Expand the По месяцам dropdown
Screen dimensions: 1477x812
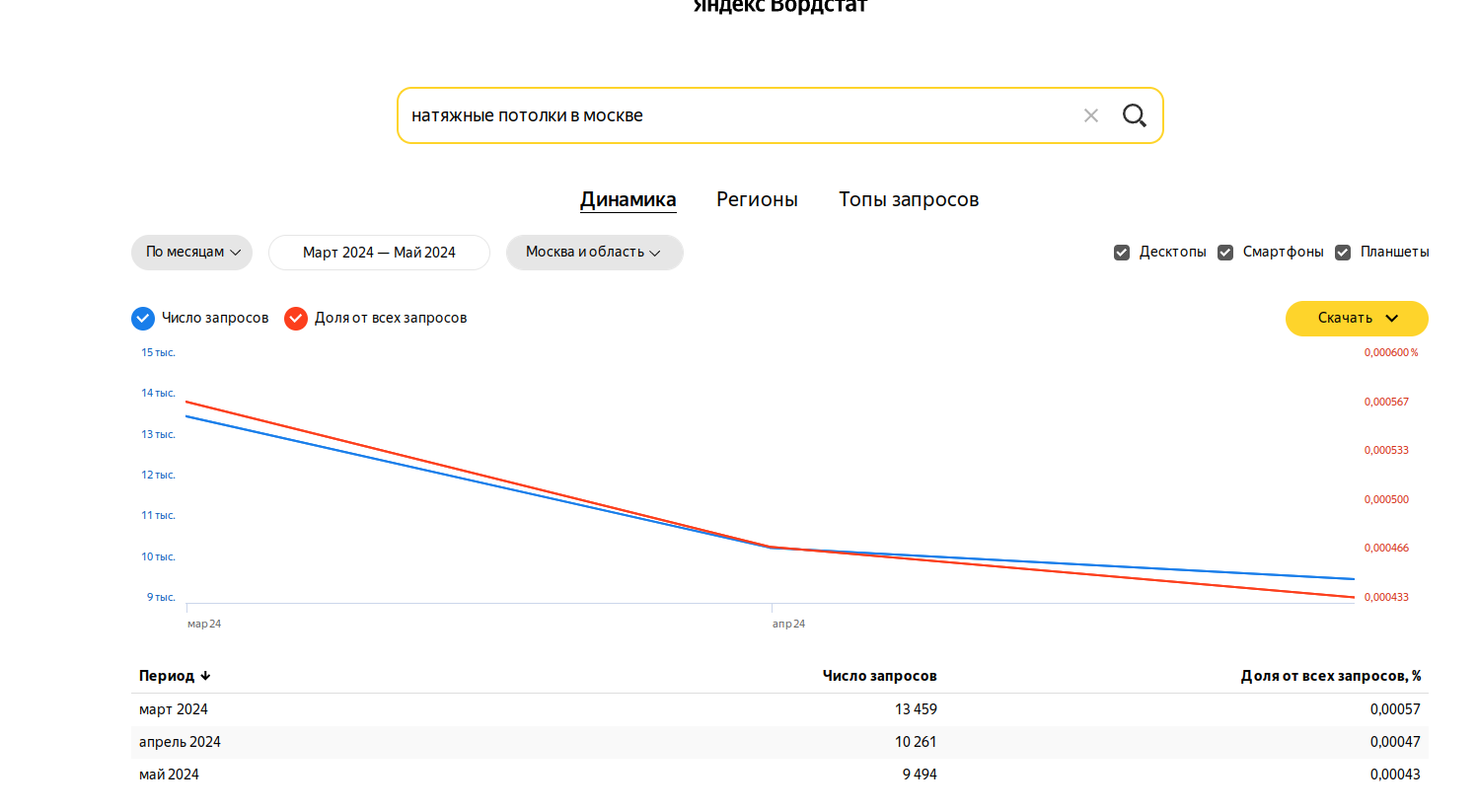pyautogui.click(x=191, y=252)
